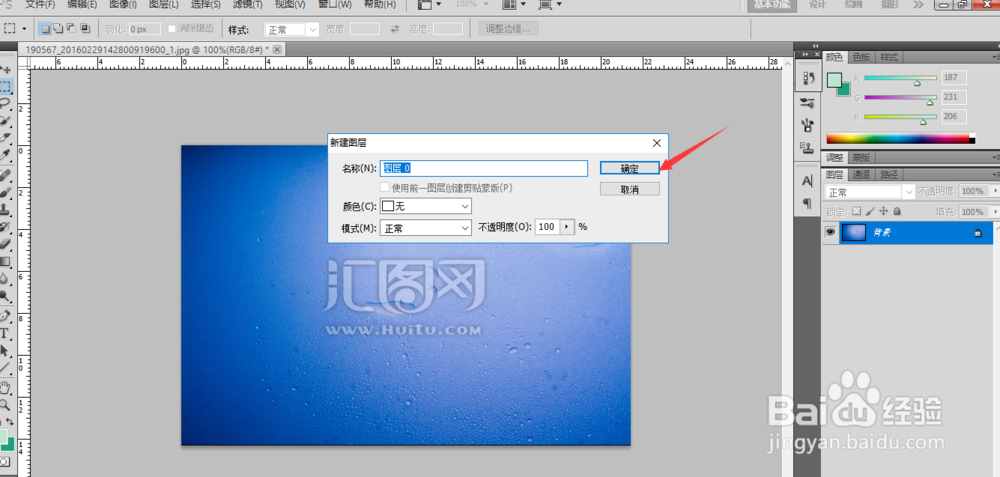Switch to the 蒙版 tab
1000x477 pixels.
point(862,158)
